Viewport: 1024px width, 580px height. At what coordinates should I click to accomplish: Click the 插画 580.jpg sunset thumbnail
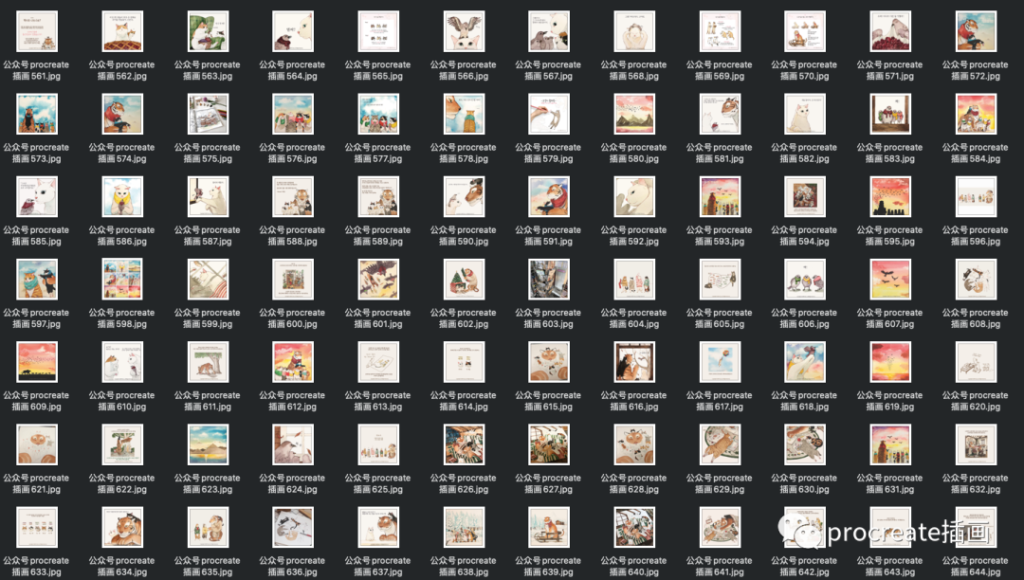[634, 114]
